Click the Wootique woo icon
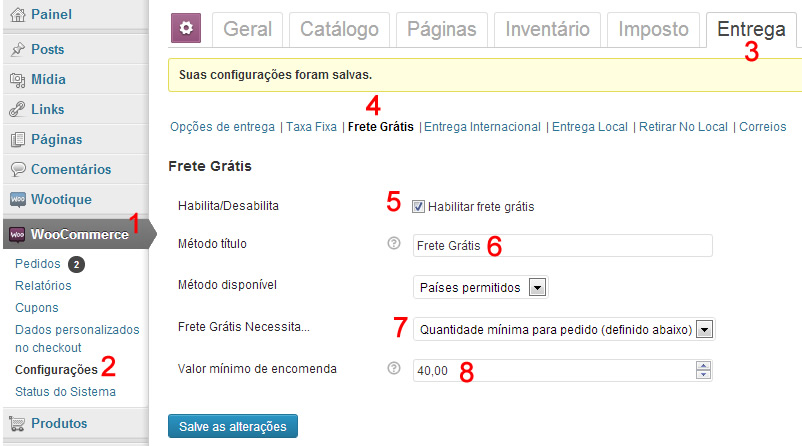The height and width of the screenshot is (446, 802). tap(18, 199)
